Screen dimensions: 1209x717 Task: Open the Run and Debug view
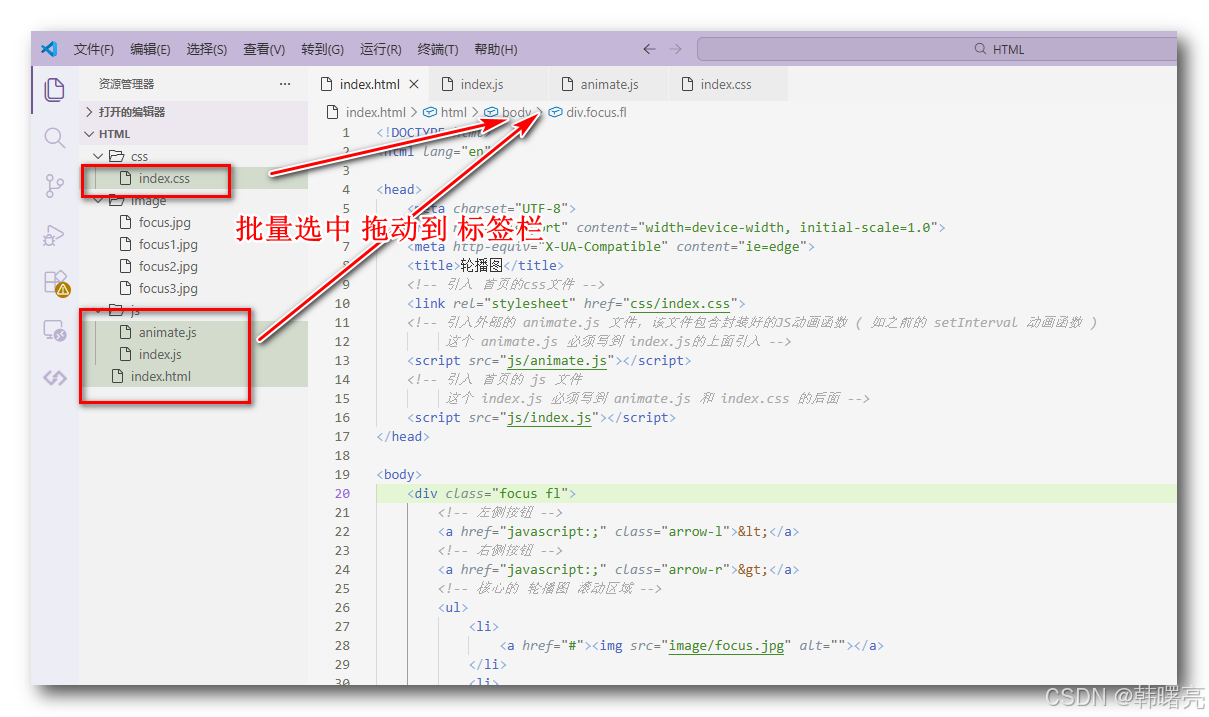pos(55,235)
